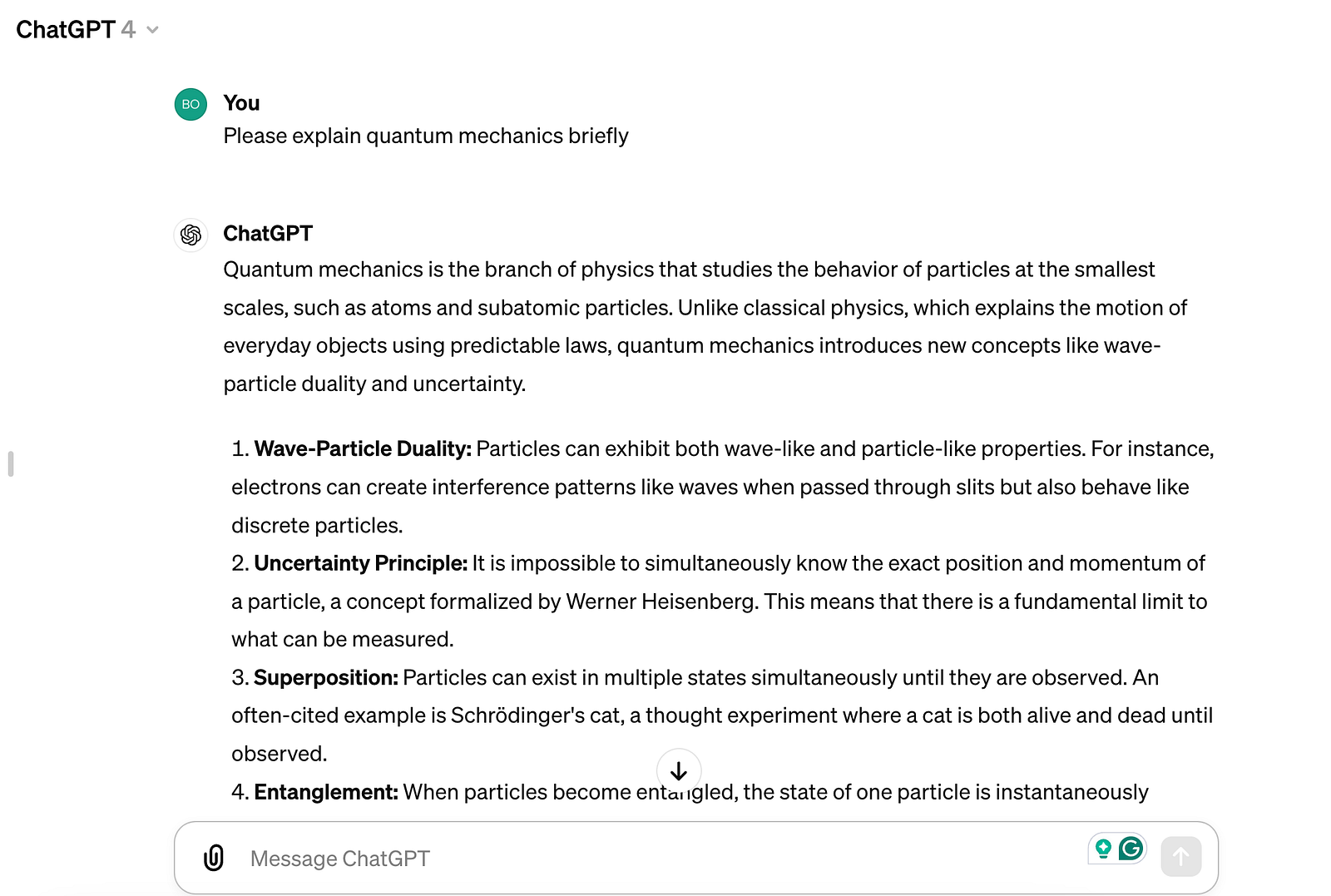Click the intro paragraph starting 'Quantum mechanics is'

click(705, 326)
